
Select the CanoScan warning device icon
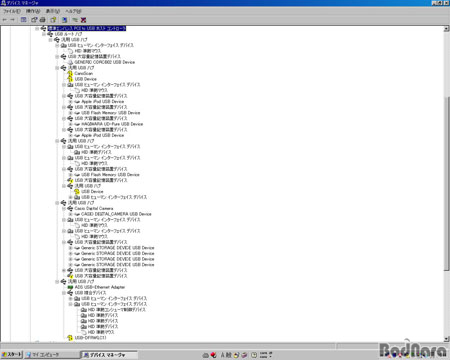pyautogui.click(x=70, y=73)
